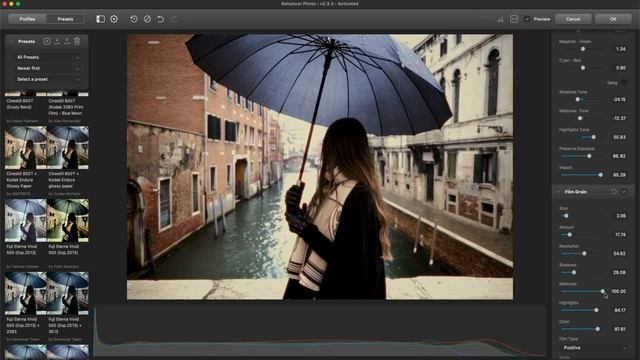The width and height of the screenshot is (640, 360).
Task: Click the OK button
Action: 613,19
